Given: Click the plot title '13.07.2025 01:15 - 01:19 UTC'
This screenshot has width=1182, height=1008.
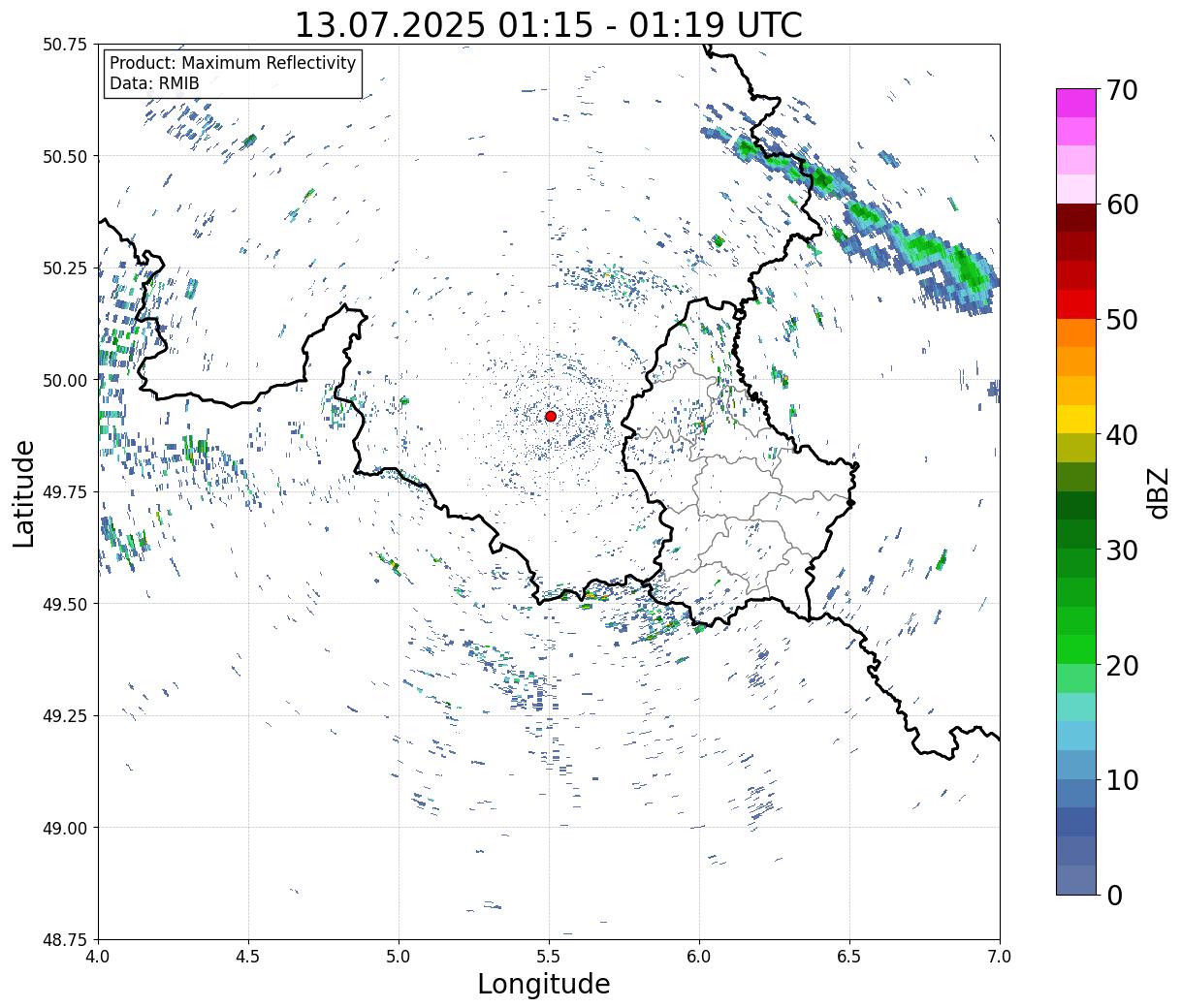Looking at the screenshot, I should tap(548, 24).
